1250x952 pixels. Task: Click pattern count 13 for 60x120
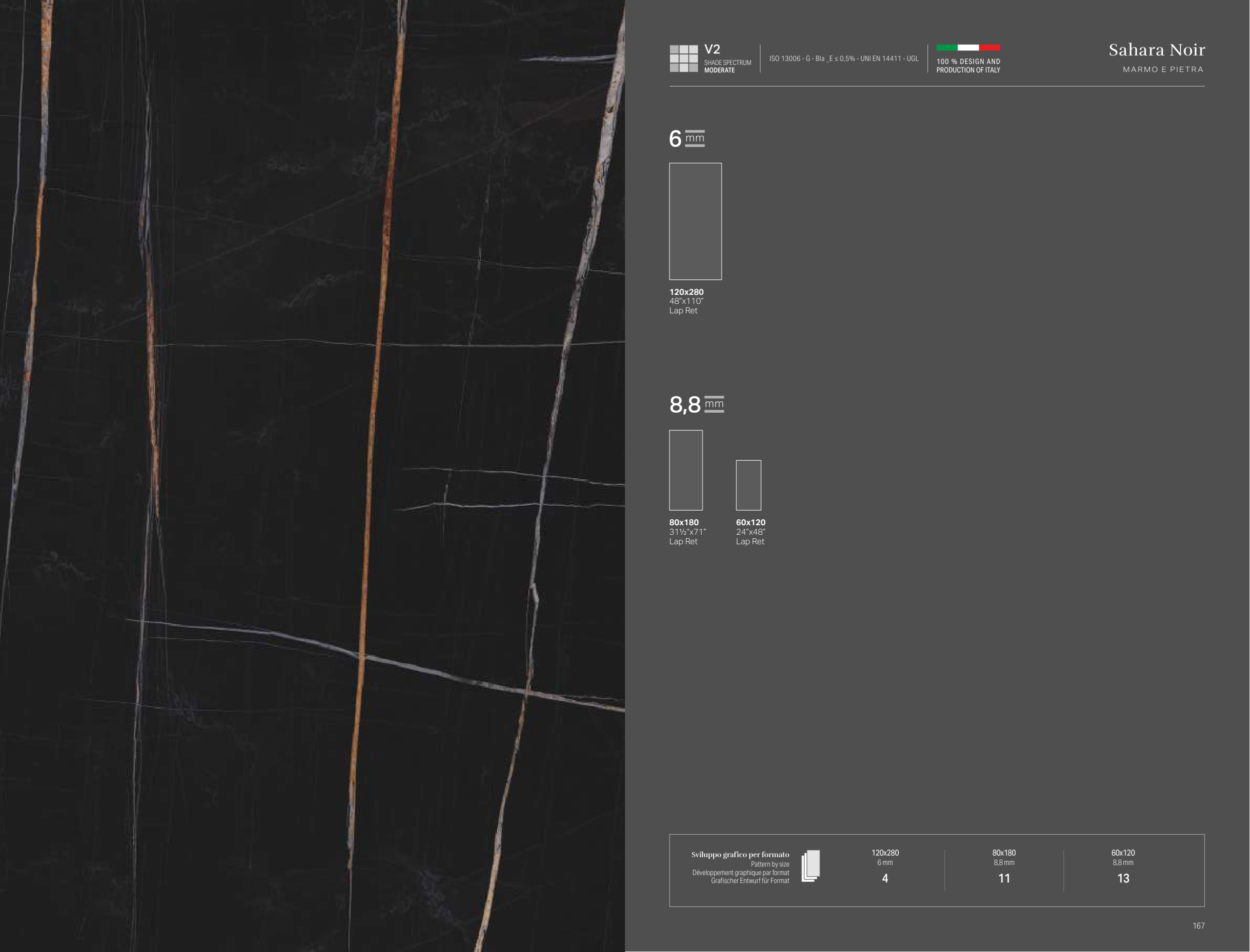(x=1123, y=879)
